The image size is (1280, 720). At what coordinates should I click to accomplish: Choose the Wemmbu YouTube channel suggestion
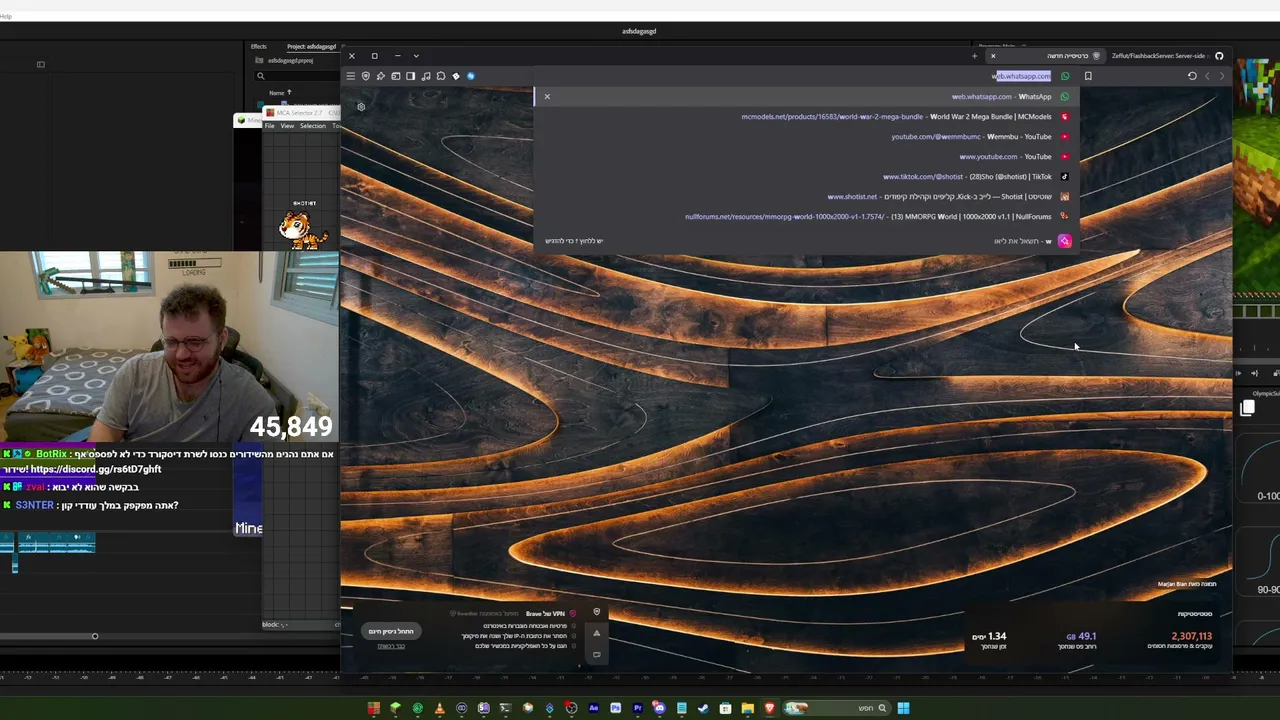[806, 137]
